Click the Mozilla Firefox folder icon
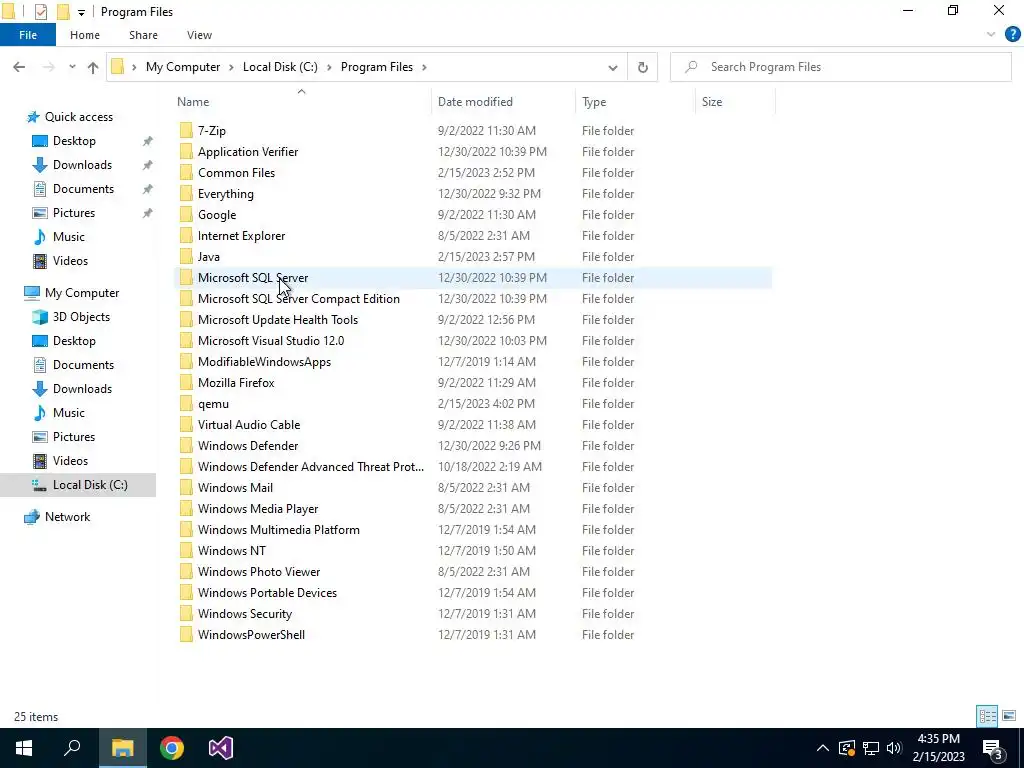 (x=186, y=383)
